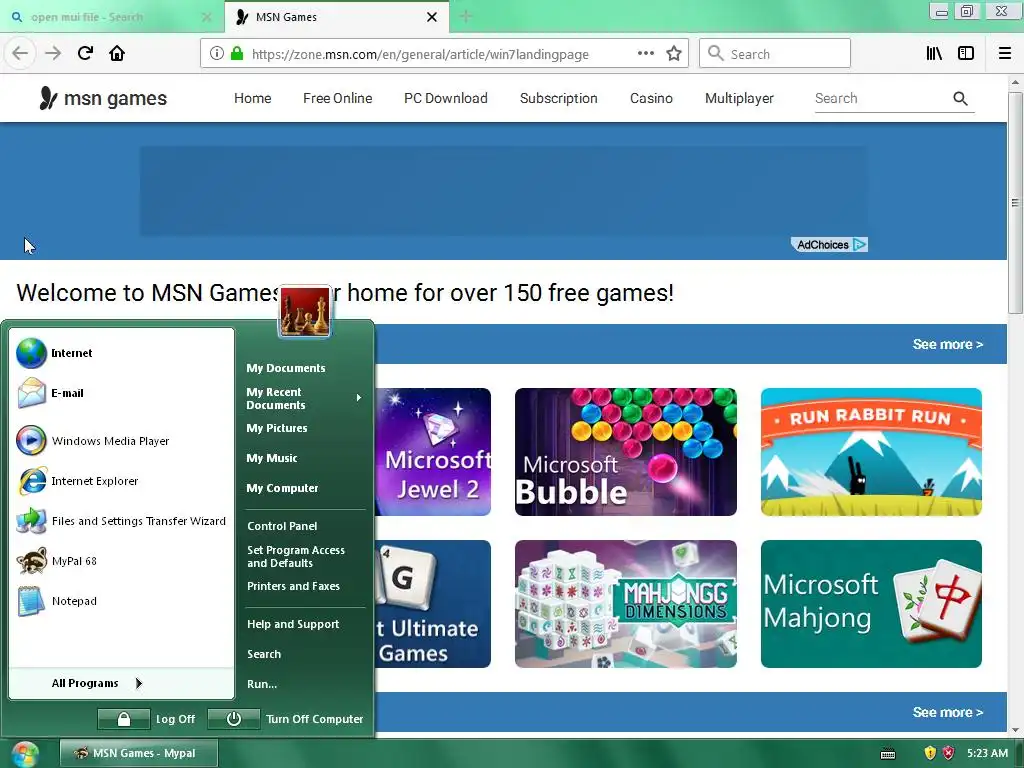Click the red shield alert tray icon
Viewport: 1024px width, 768px height.
[948, 753]
